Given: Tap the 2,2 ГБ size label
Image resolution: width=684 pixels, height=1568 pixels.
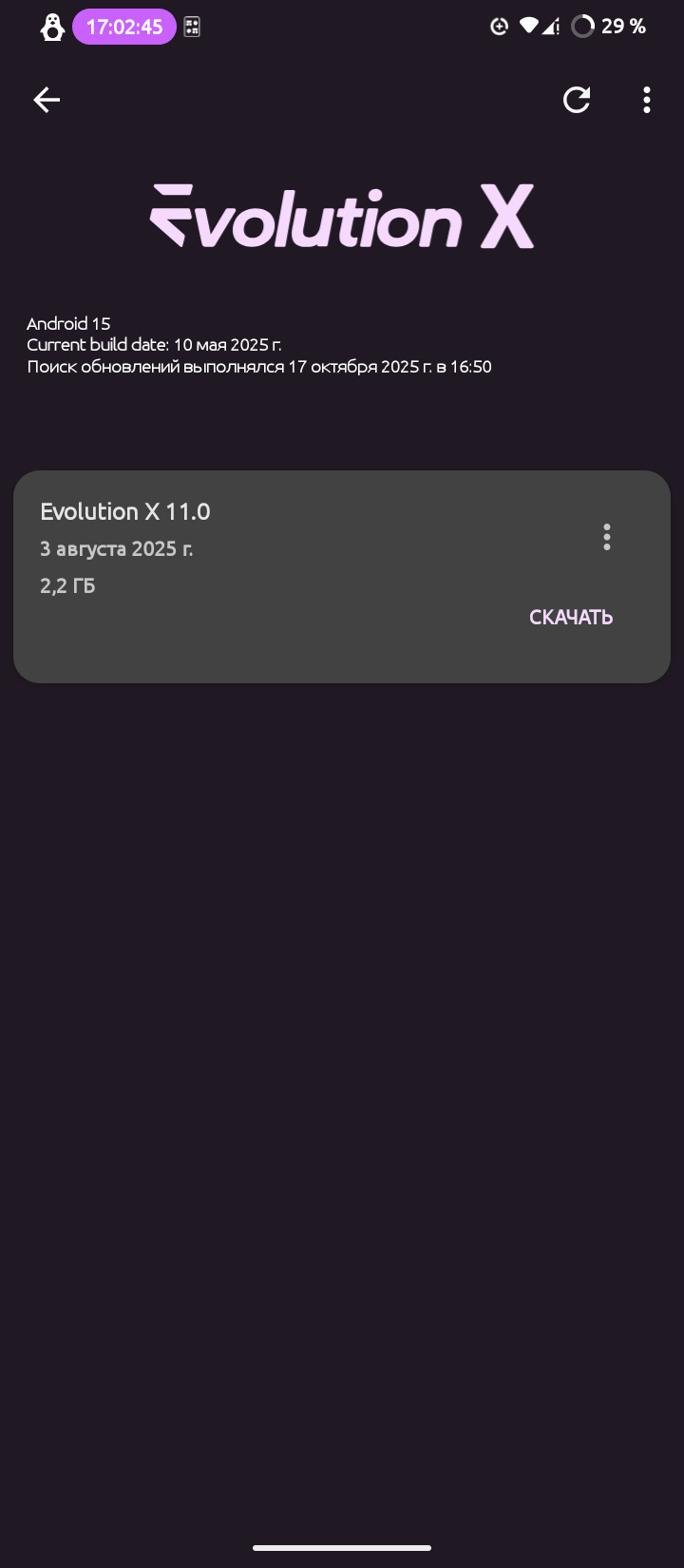Looking at the screenshot, I should pyautogui.click(x=67, y=586).
